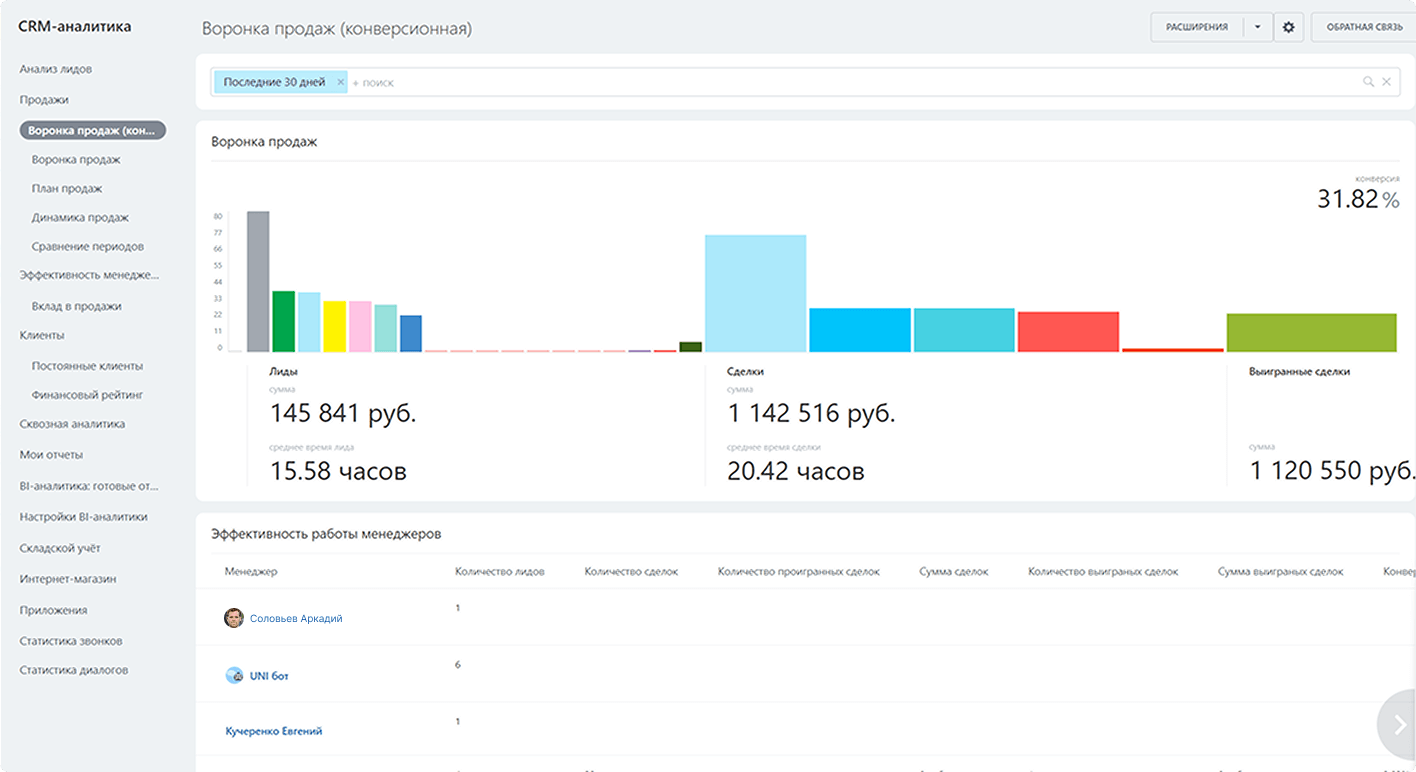Clear the filter bar with X icon
This screenshot has width=1416, height=772.
1386,82
